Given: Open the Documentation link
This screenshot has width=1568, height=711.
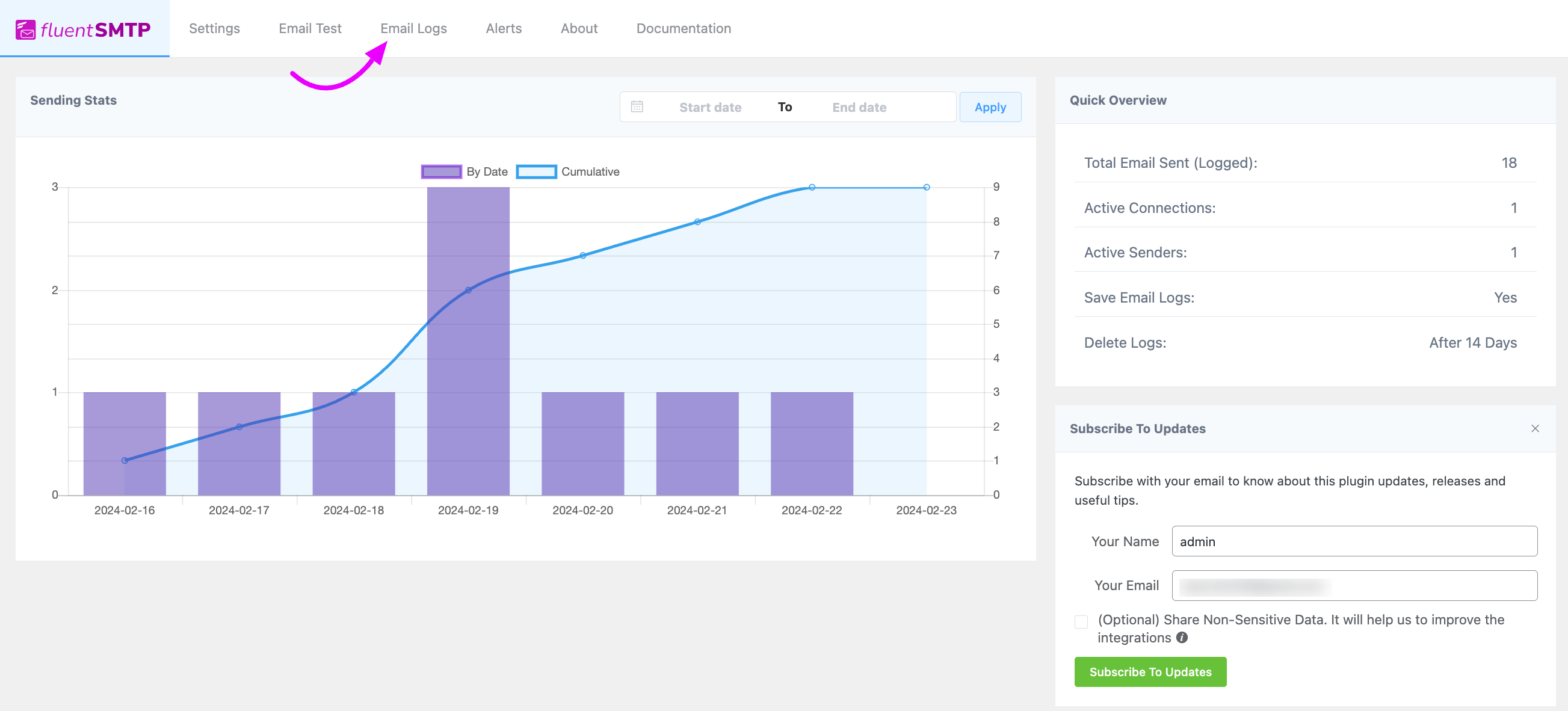Looking at the screenshot, I should [x=684, y=29].
